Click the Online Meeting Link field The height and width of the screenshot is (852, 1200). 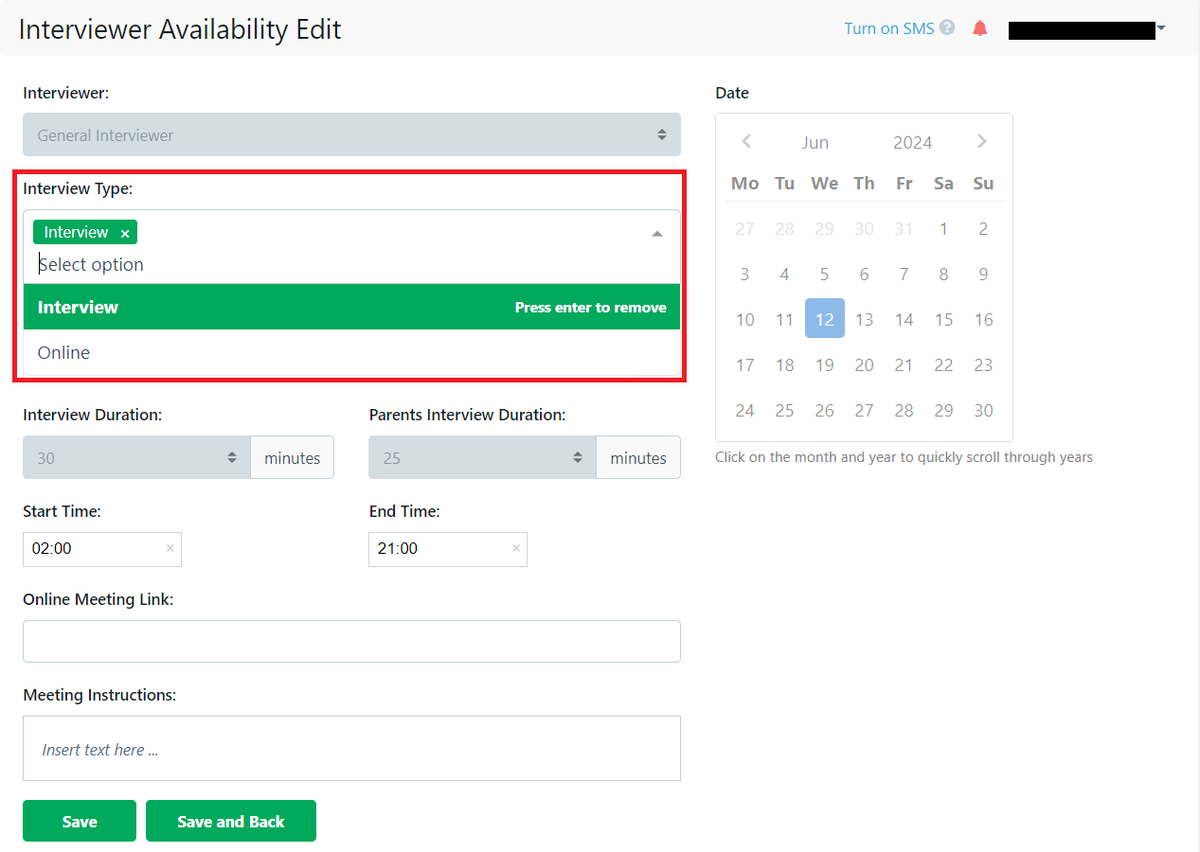(351, 641)
